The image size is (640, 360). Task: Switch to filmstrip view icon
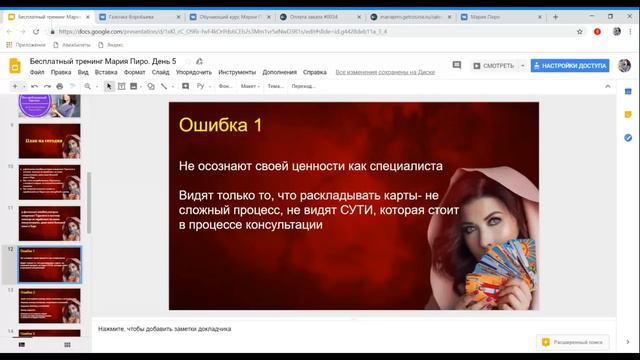(x=22, y=345)
